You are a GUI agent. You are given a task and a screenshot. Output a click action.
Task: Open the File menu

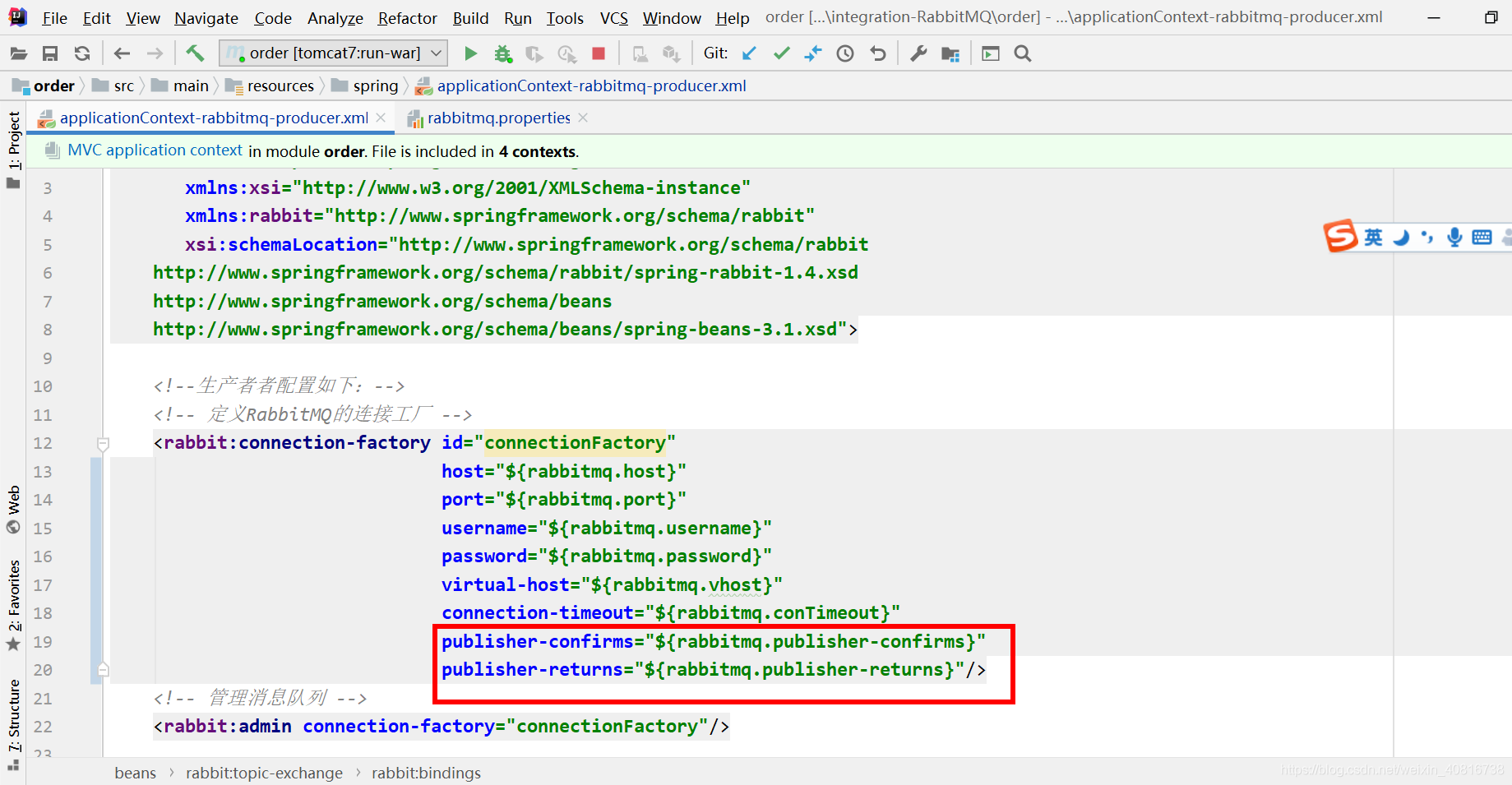tap(54, 17)
